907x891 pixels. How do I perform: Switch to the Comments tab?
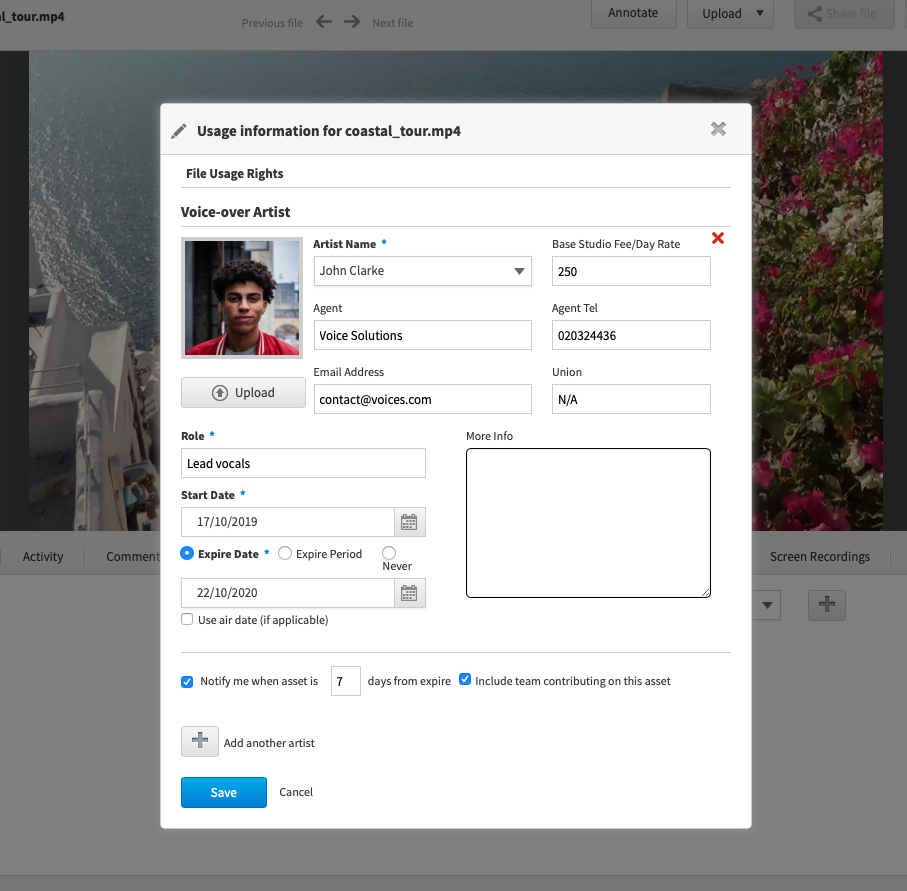tap(132, 557)
